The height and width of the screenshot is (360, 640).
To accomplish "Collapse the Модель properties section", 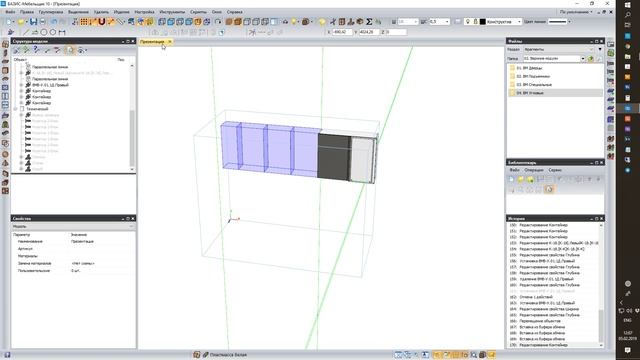I will 131,226.
